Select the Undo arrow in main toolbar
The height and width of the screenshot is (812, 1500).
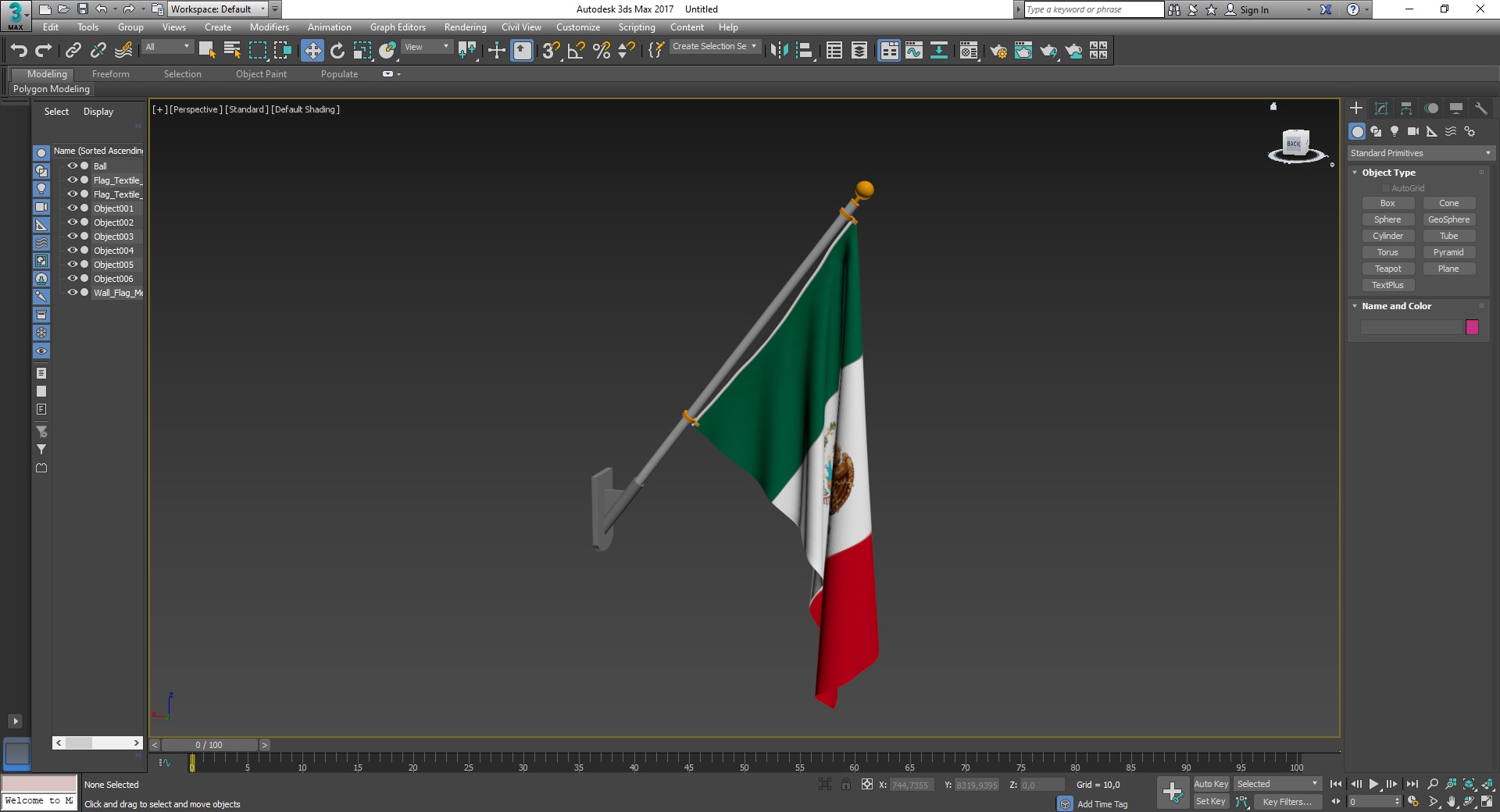pos(19,51)
